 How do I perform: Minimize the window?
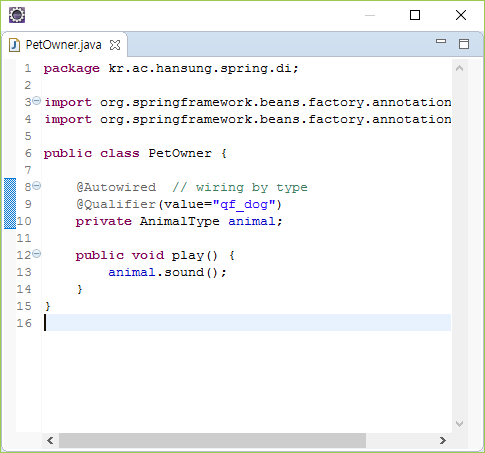click(370, 15)
